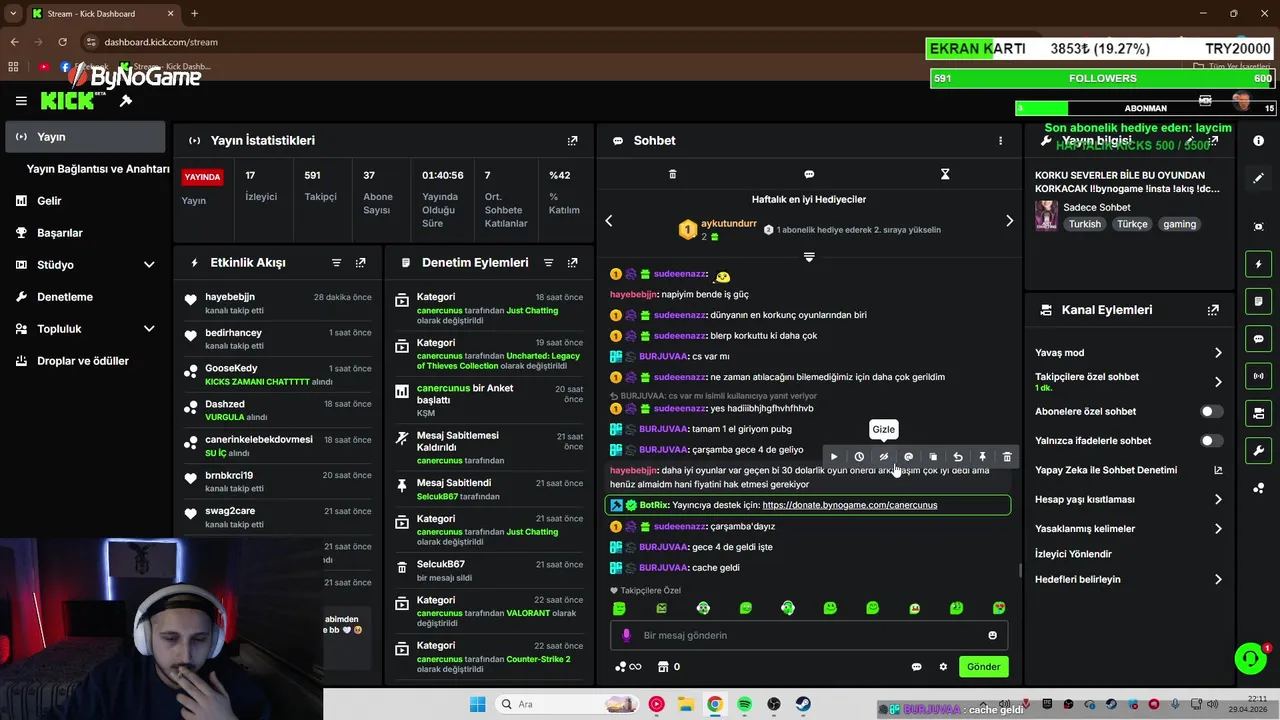Open chat settings gear icon
This screenshot has width=1280, height=720.
coord(942,667)
